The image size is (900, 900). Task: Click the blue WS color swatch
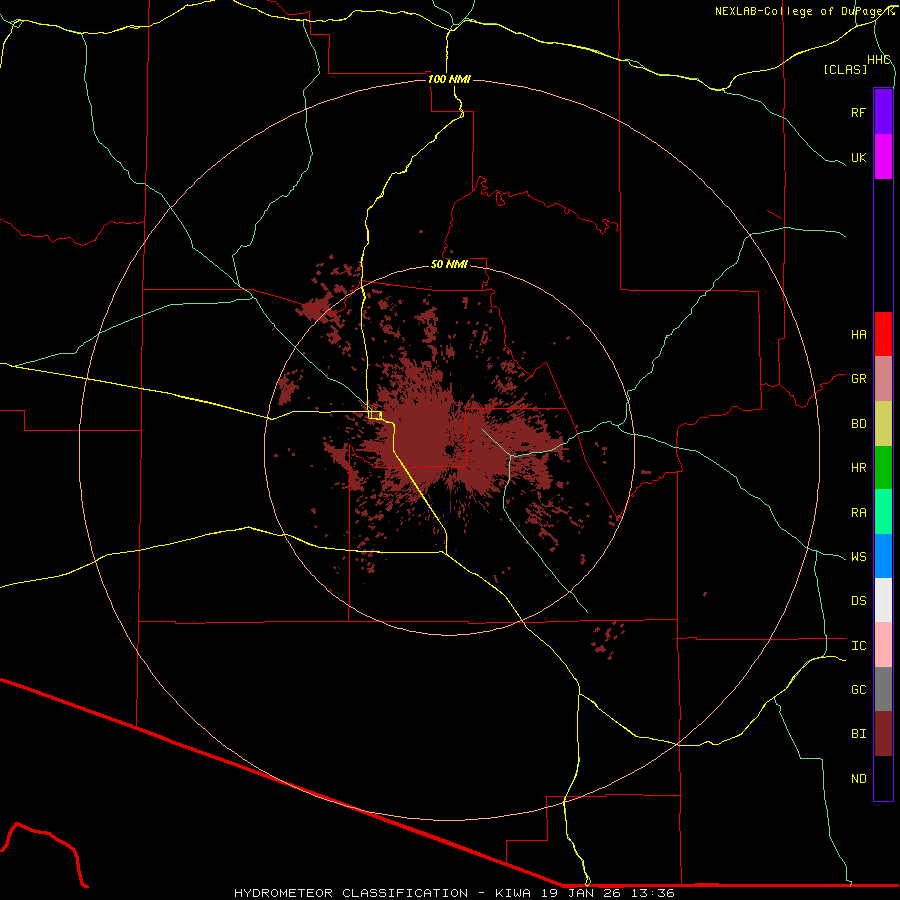coord(883,556)
